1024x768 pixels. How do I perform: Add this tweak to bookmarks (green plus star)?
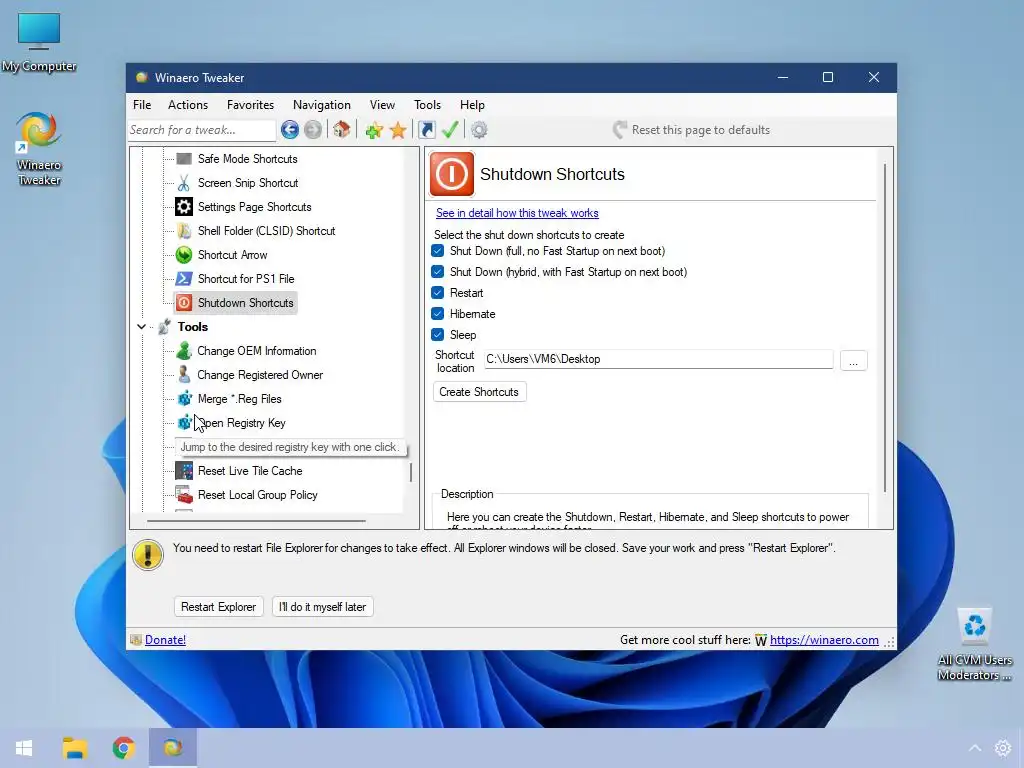pyautogui.click(x=374, y=130)
